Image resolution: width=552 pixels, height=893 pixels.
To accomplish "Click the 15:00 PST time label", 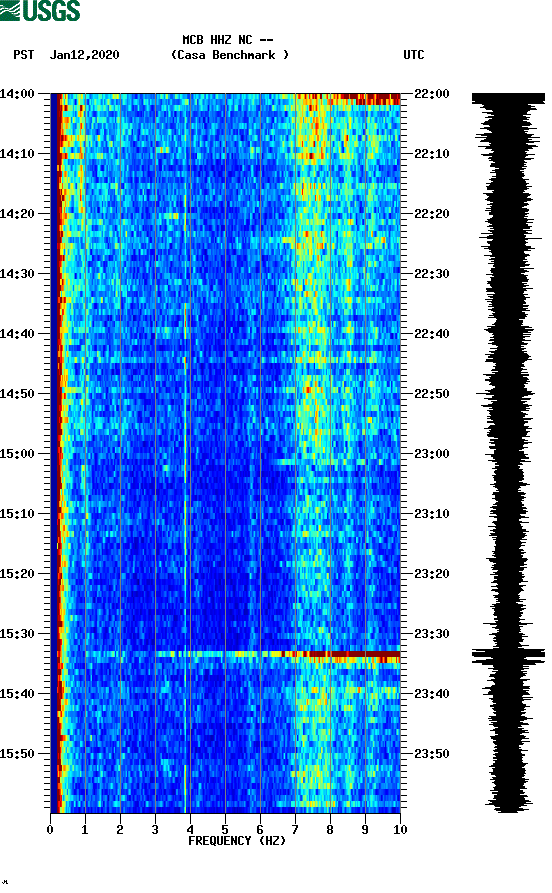I will coord(17,454).
